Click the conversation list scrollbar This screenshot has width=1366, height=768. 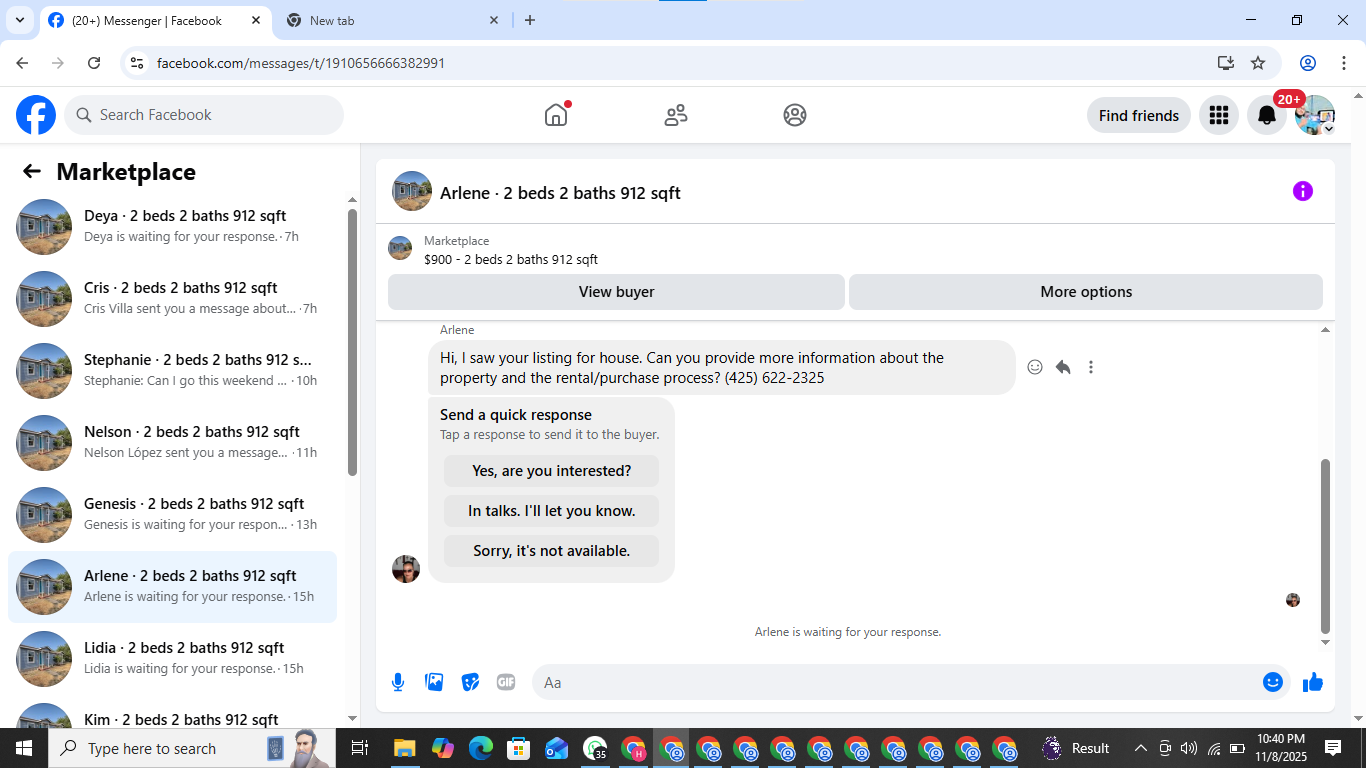click(352, 342)
